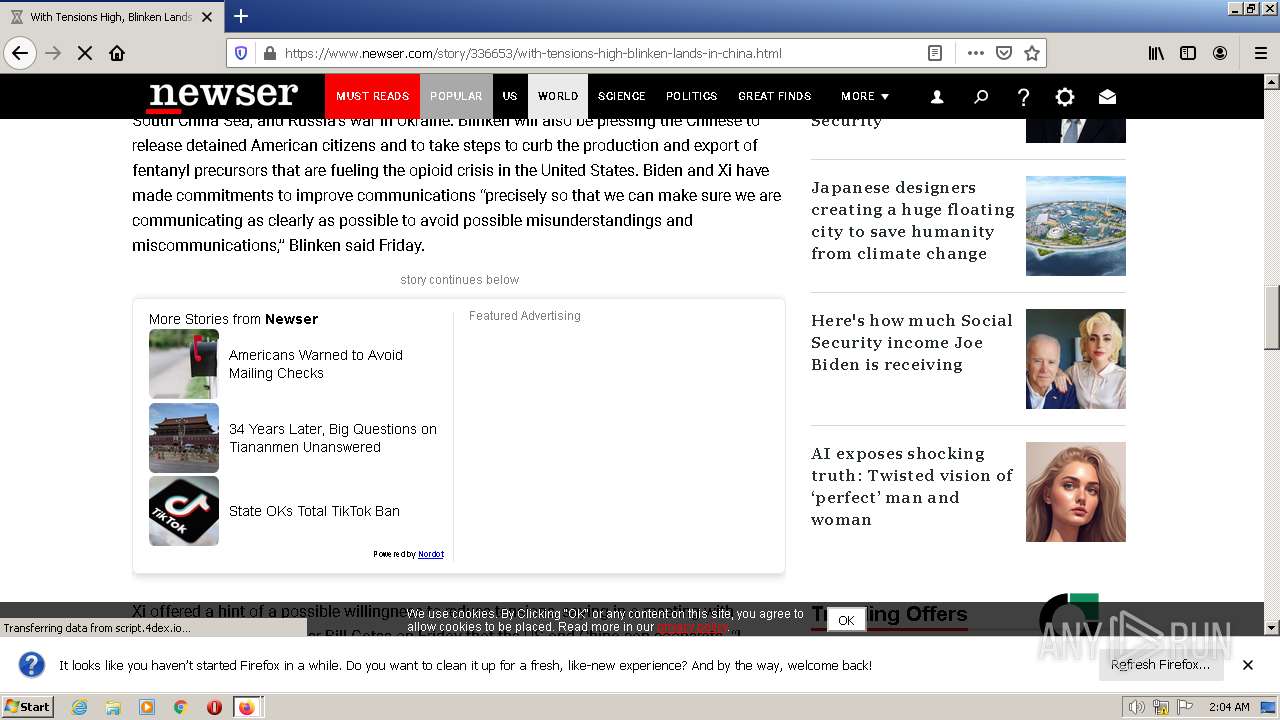Dismiss the Firefox refresh notification
1280x720 pixels.
pos(1248,665)
